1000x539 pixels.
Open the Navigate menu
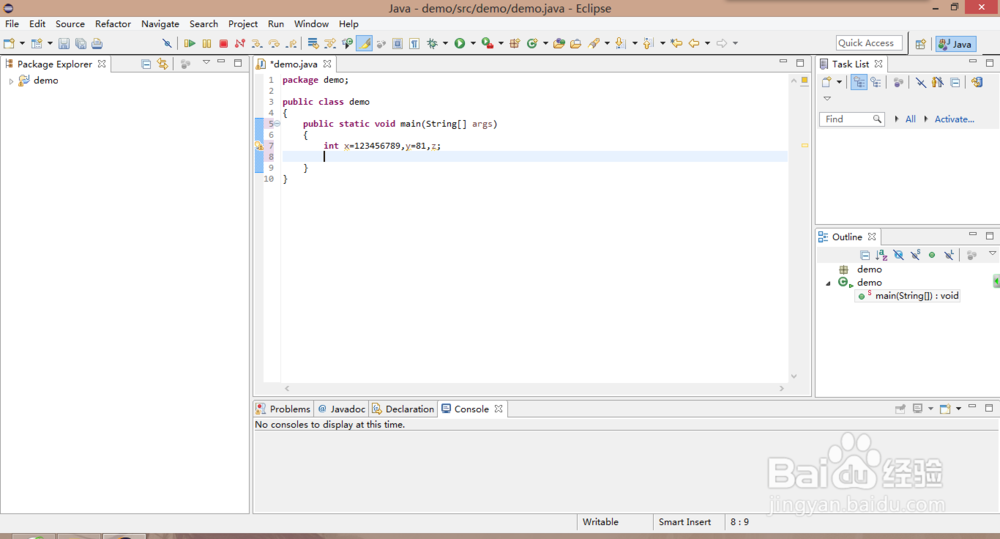click(x=160, y=24)
